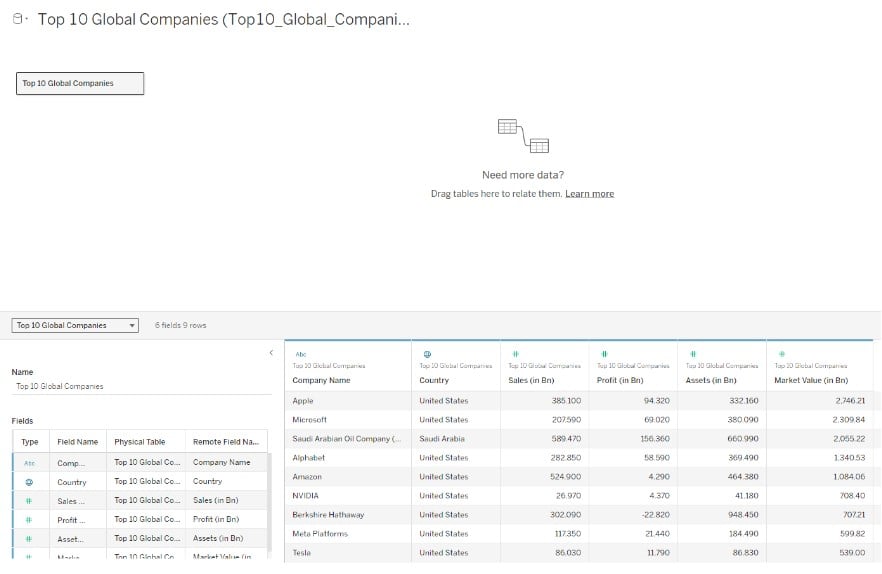
Task: Select the Top 10 Global Companies table box on canvas
Action: (x=80, y=83)
